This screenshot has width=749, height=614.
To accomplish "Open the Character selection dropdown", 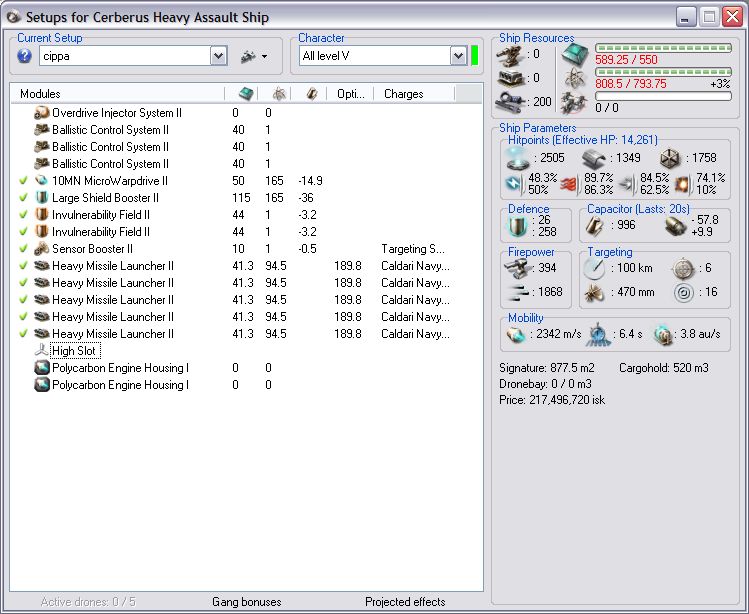I will point(459,57).
